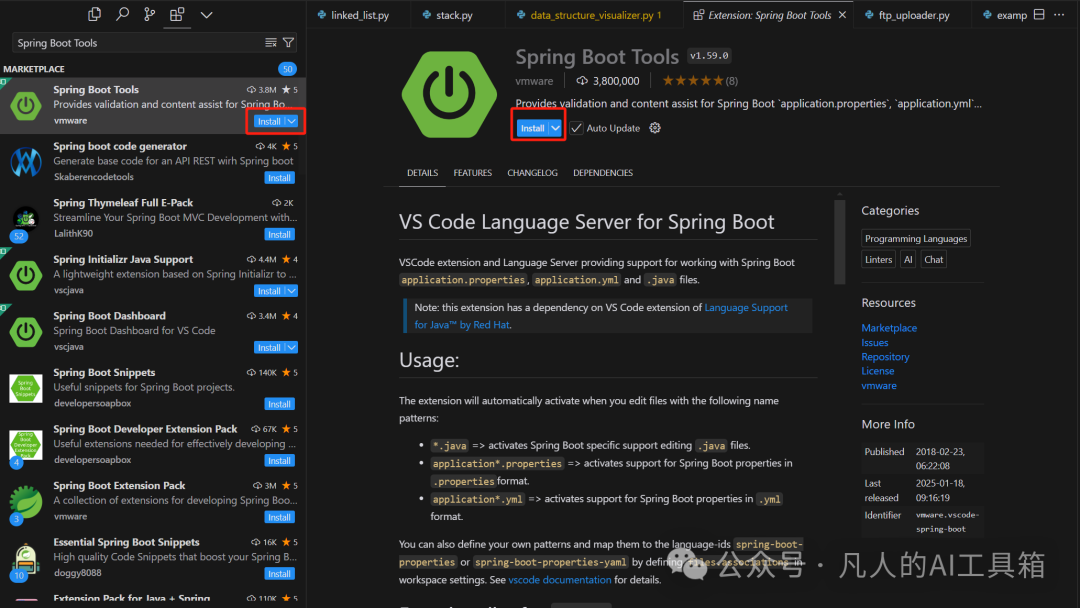Select Spring Boot Dashboard extension icon
1080x608 pixels.
tap(25, 332)
